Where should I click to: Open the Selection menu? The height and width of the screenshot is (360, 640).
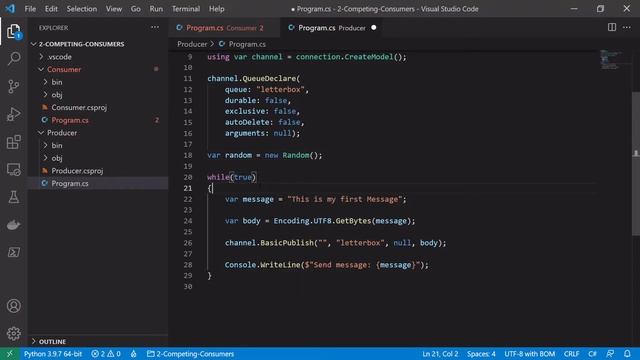pos(82,9)
